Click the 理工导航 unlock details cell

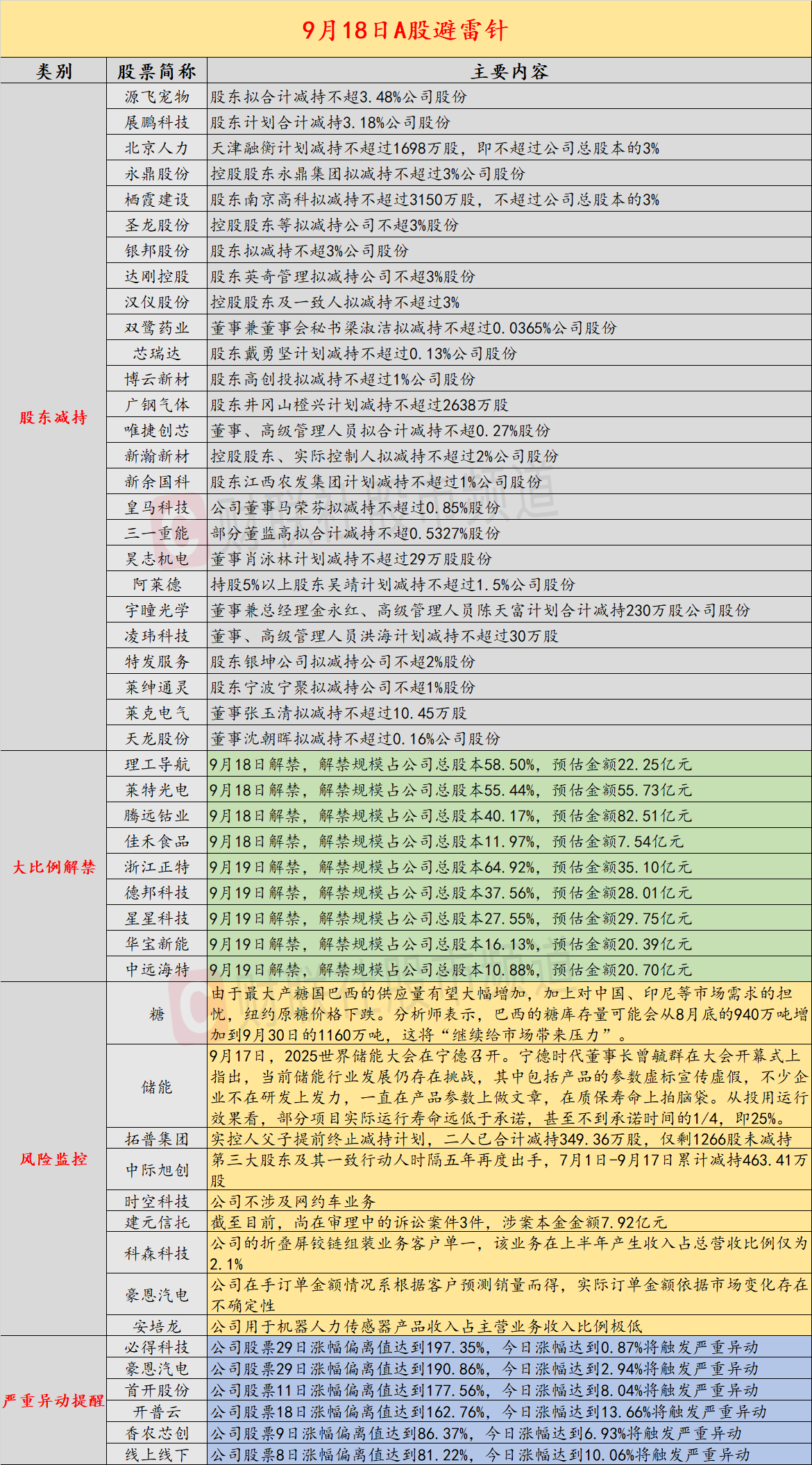click(509, 764)
